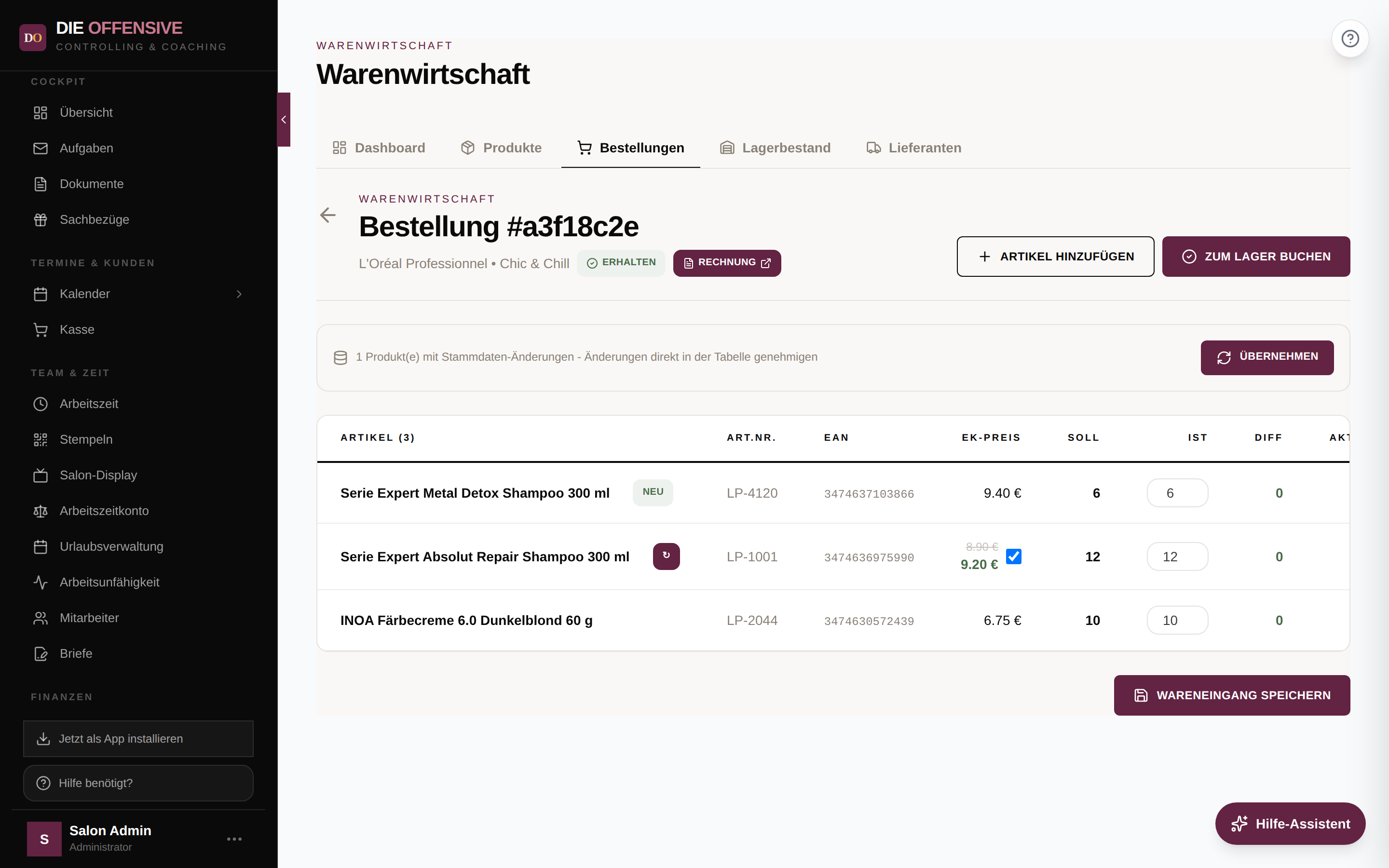Click the price 9.40 €
Viewport: 1389px width, 868px height.
pyautogui.click(x=1002, y=493)
